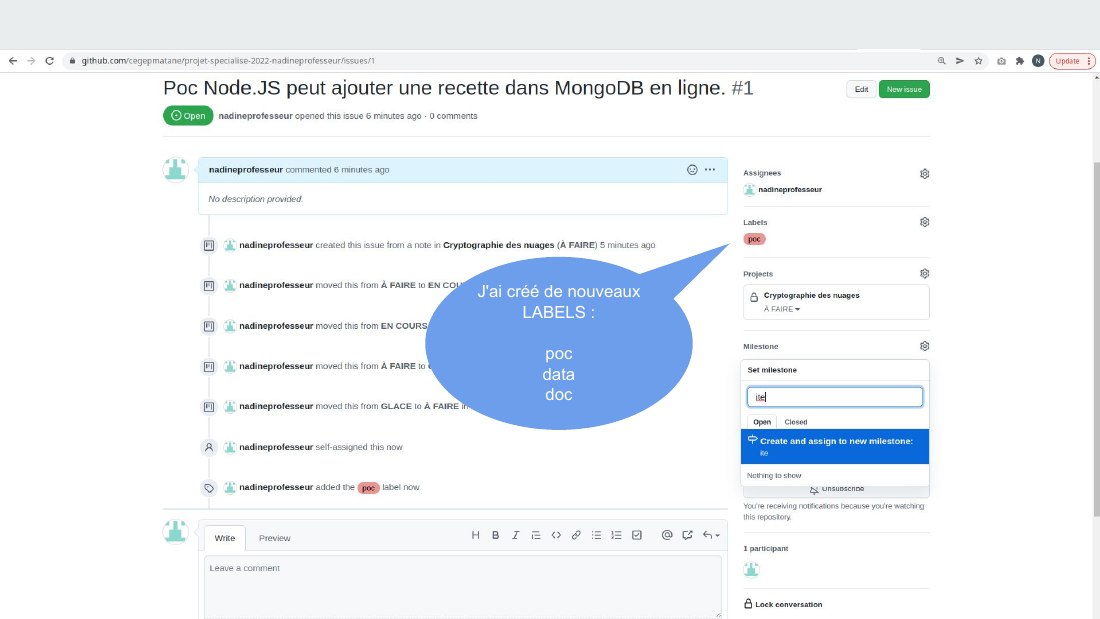
Task: Click the avatar beside the first comment
Action: pos(175,170)
